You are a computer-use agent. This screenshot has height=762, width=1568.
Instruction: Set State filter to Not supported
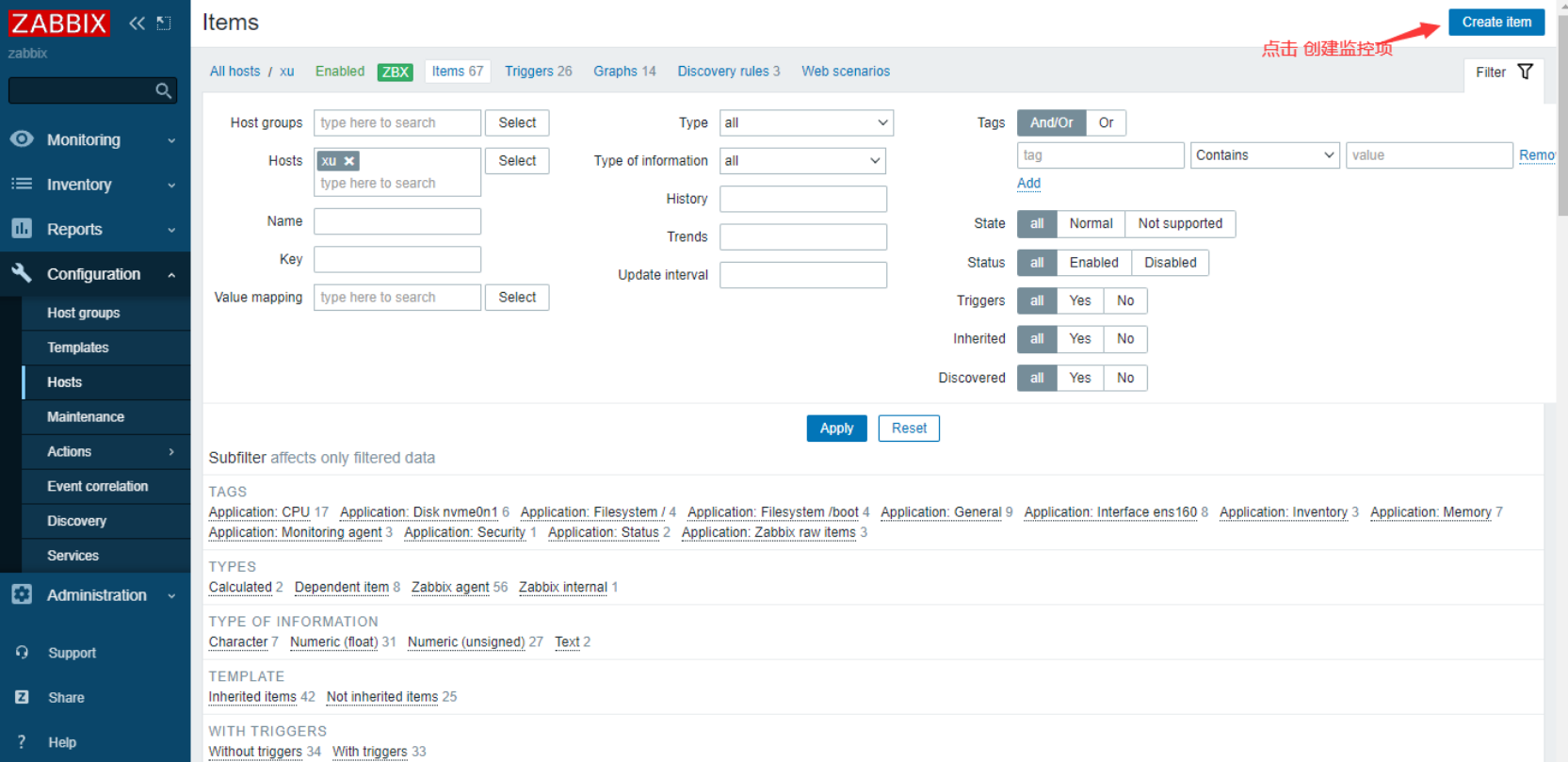pos(1180,223)
